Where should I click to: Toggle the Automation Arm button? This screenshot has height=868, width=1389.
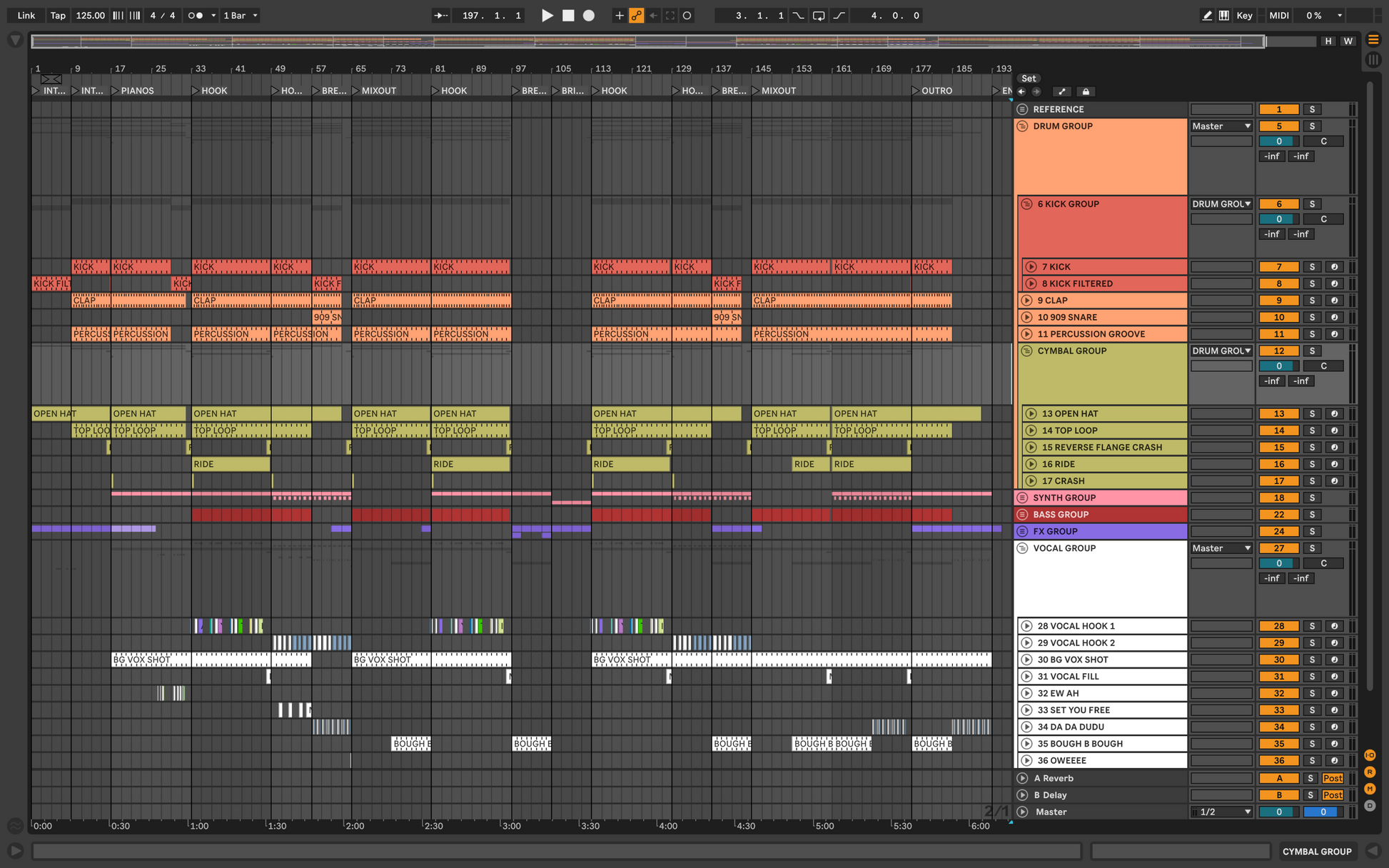(x=636, y=15)
